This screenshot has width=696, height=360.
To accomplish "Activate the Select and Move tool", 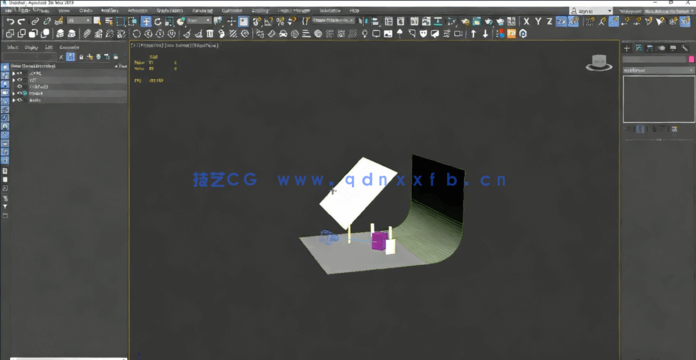I will tap(146, 21).
